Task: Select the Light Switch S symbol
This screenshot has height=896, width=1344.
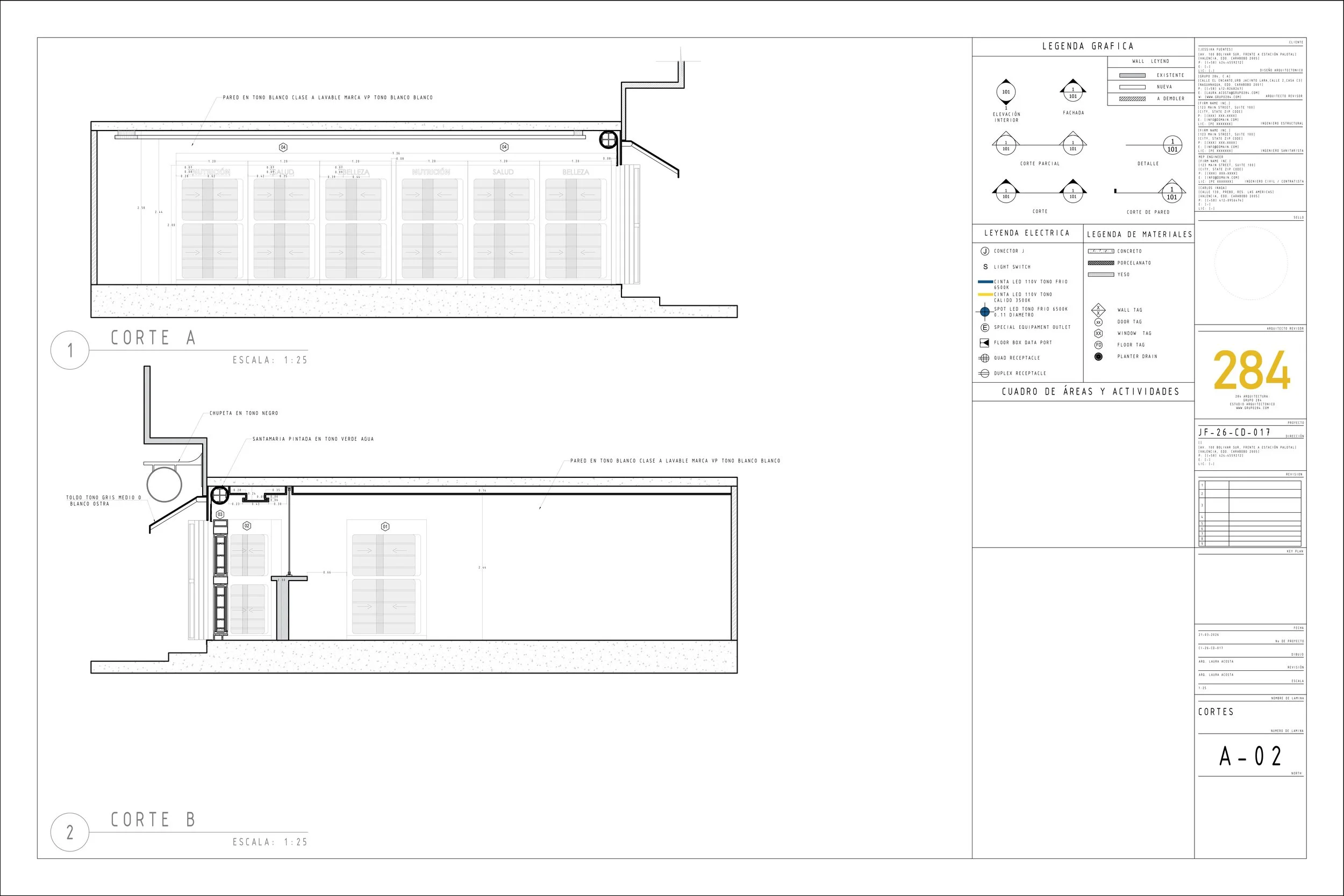Action: point(985,267)
